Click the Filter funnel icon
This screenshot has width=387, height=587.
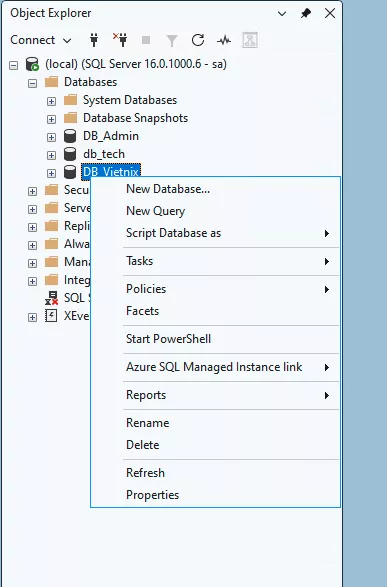click(x=172, y=40)
